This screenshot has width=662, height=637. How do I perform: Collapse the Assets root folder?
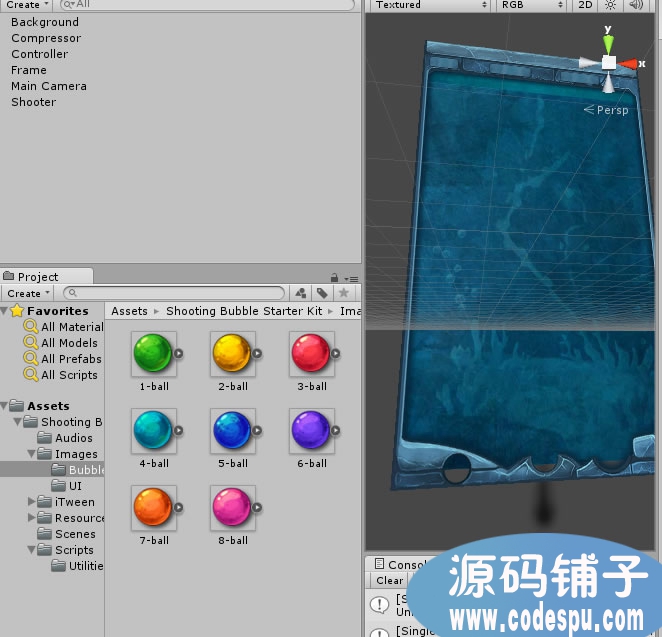(x=4, y=406)
